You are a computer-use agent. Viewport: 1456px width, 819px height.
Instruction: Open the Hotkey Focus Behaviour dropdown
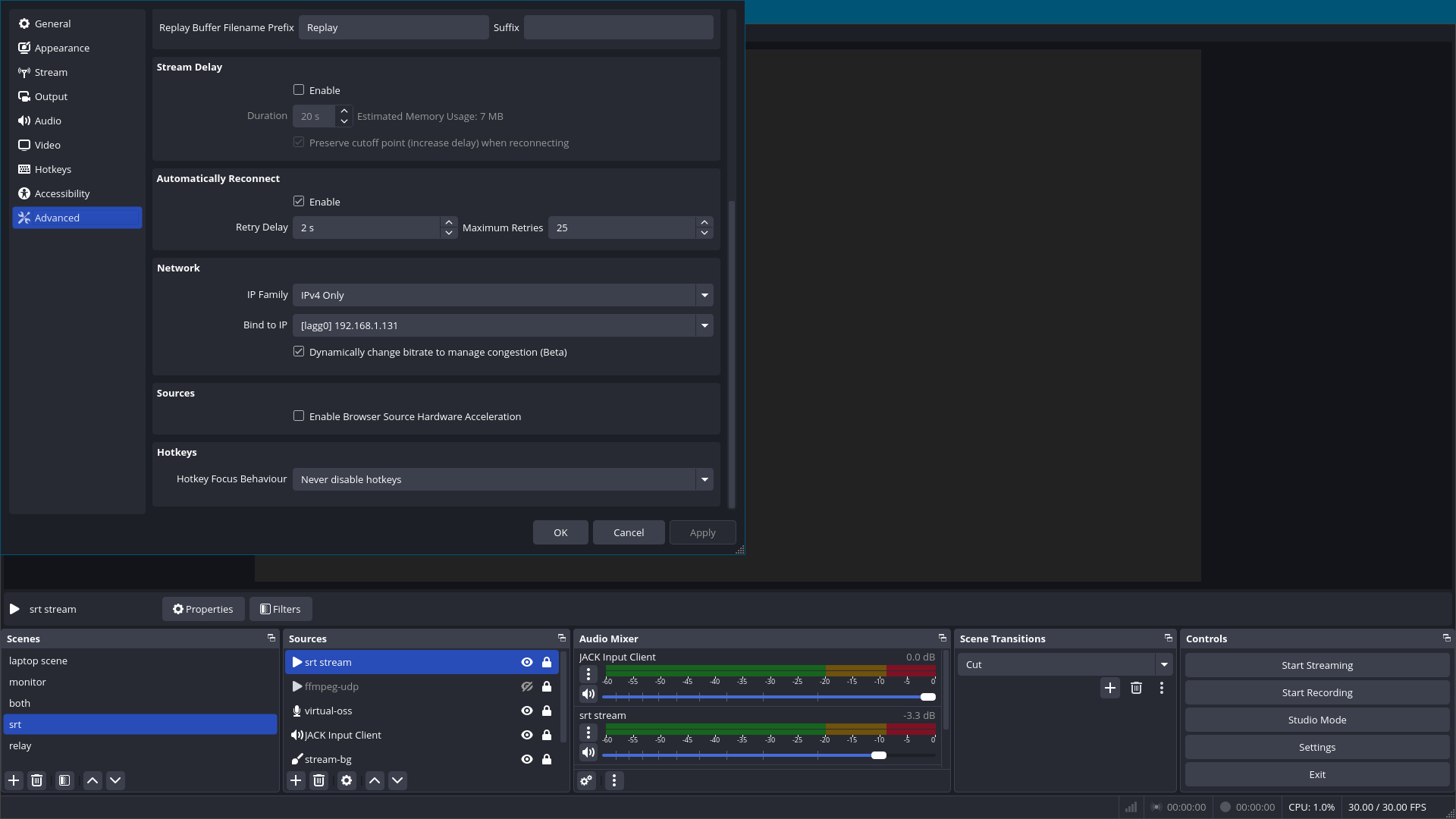coord(704,479)
